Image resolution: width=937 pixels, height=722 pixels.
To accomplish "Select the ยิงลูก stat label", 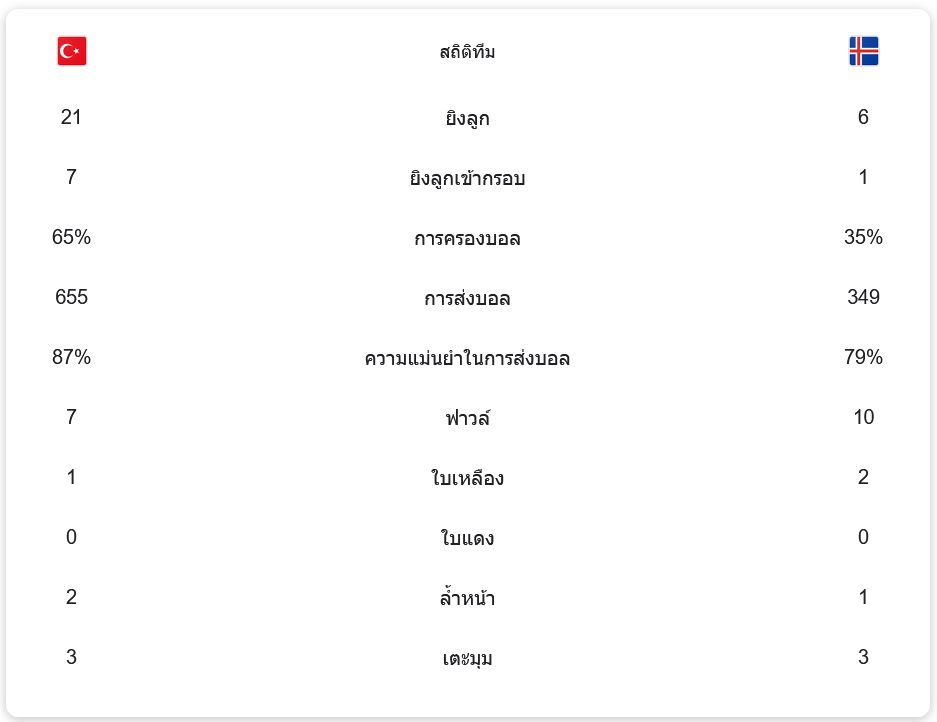I will pos(467,119).
